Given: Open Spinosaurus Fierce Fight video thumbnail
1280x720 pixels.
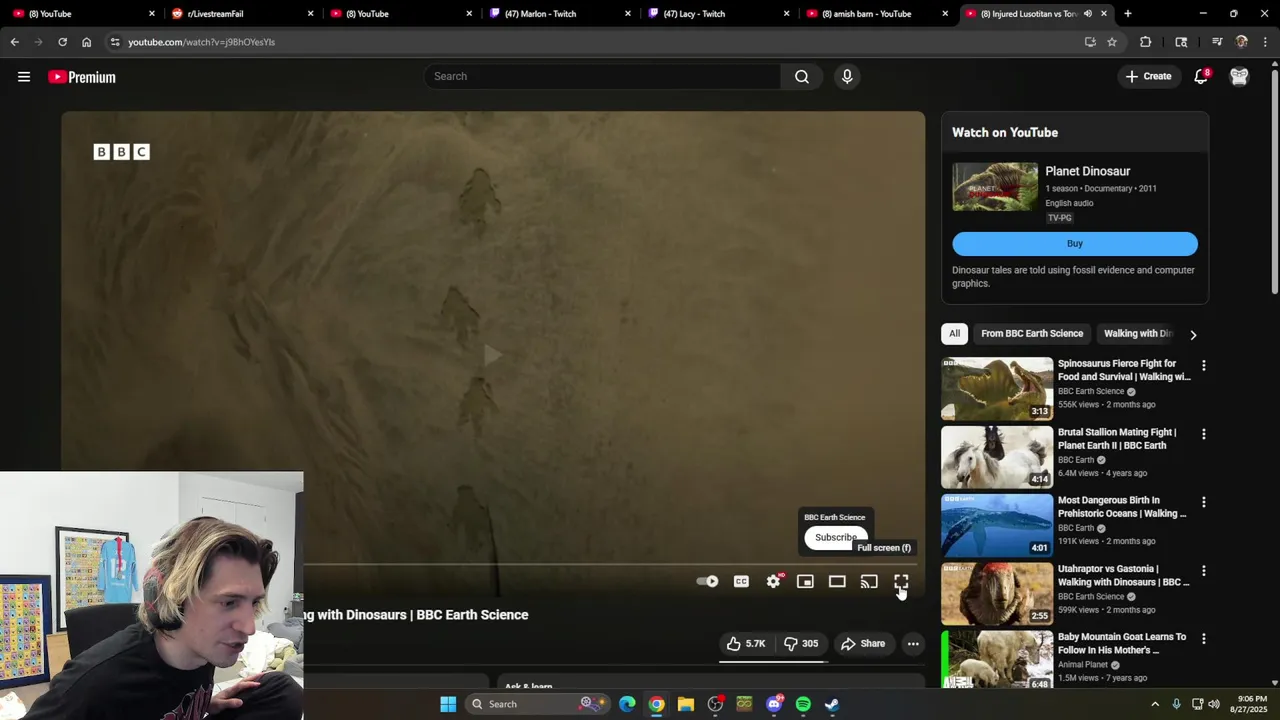Looking at the screenshot, I should pyautogui.click(x=996, y=388).
